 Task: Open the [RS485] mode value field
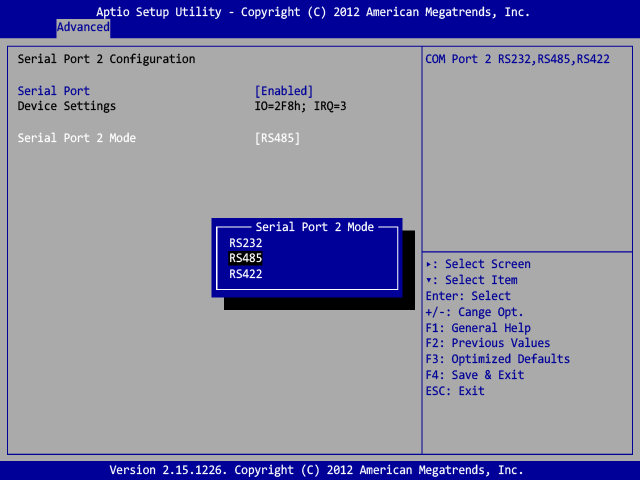click(277, 138)
